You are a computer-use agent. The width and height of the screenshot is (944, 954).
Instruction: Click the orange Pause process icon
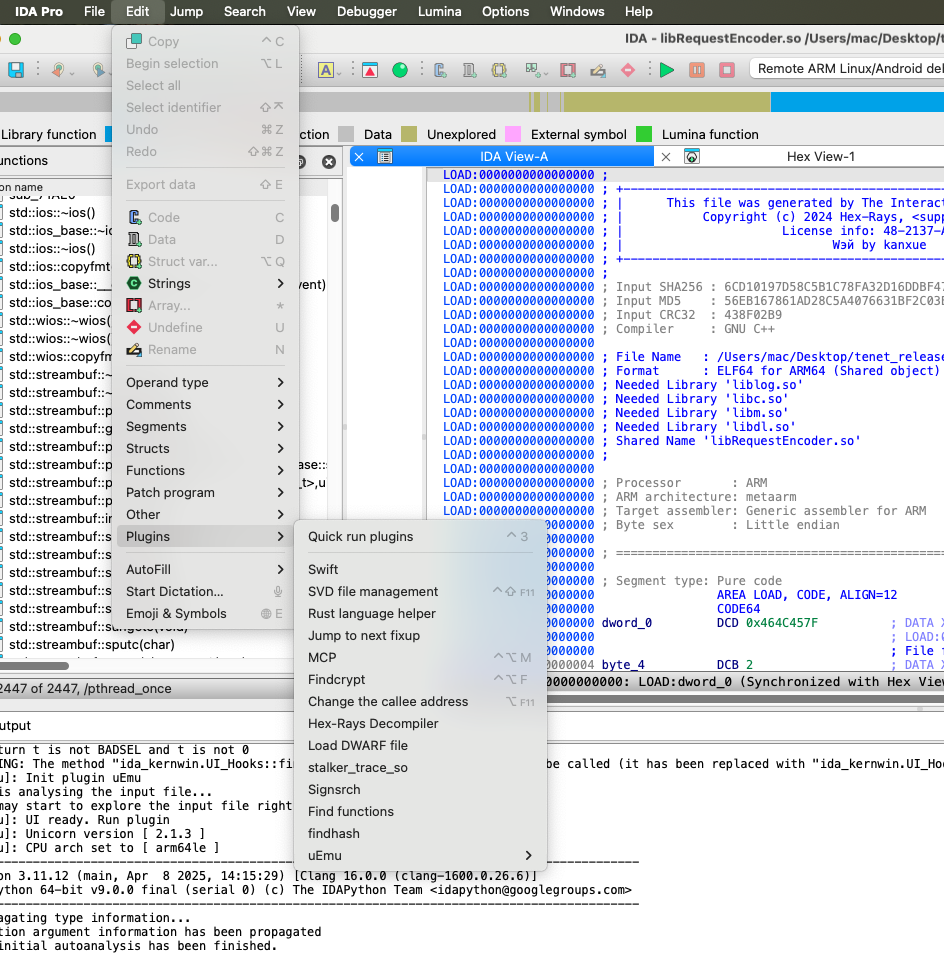697,70
